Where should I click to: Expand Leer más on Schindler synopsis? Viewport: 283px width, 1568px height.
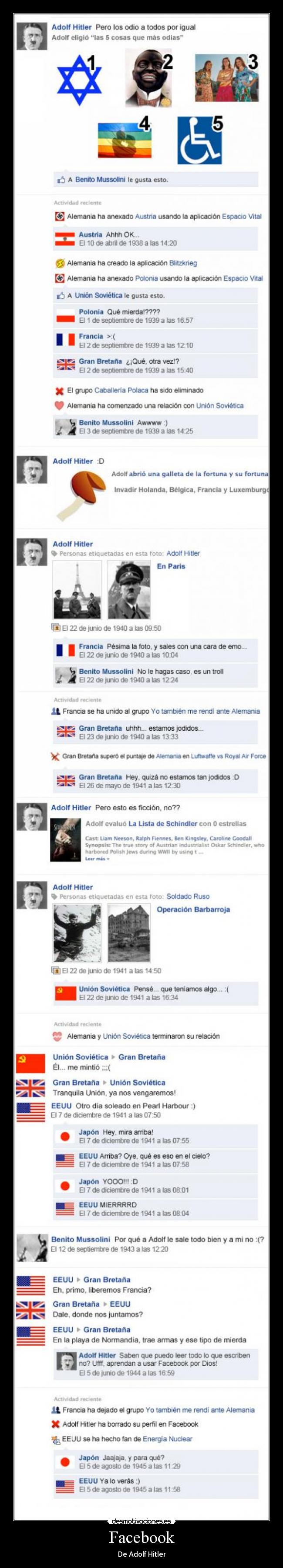pyautogui.click(x=96, y=859)
